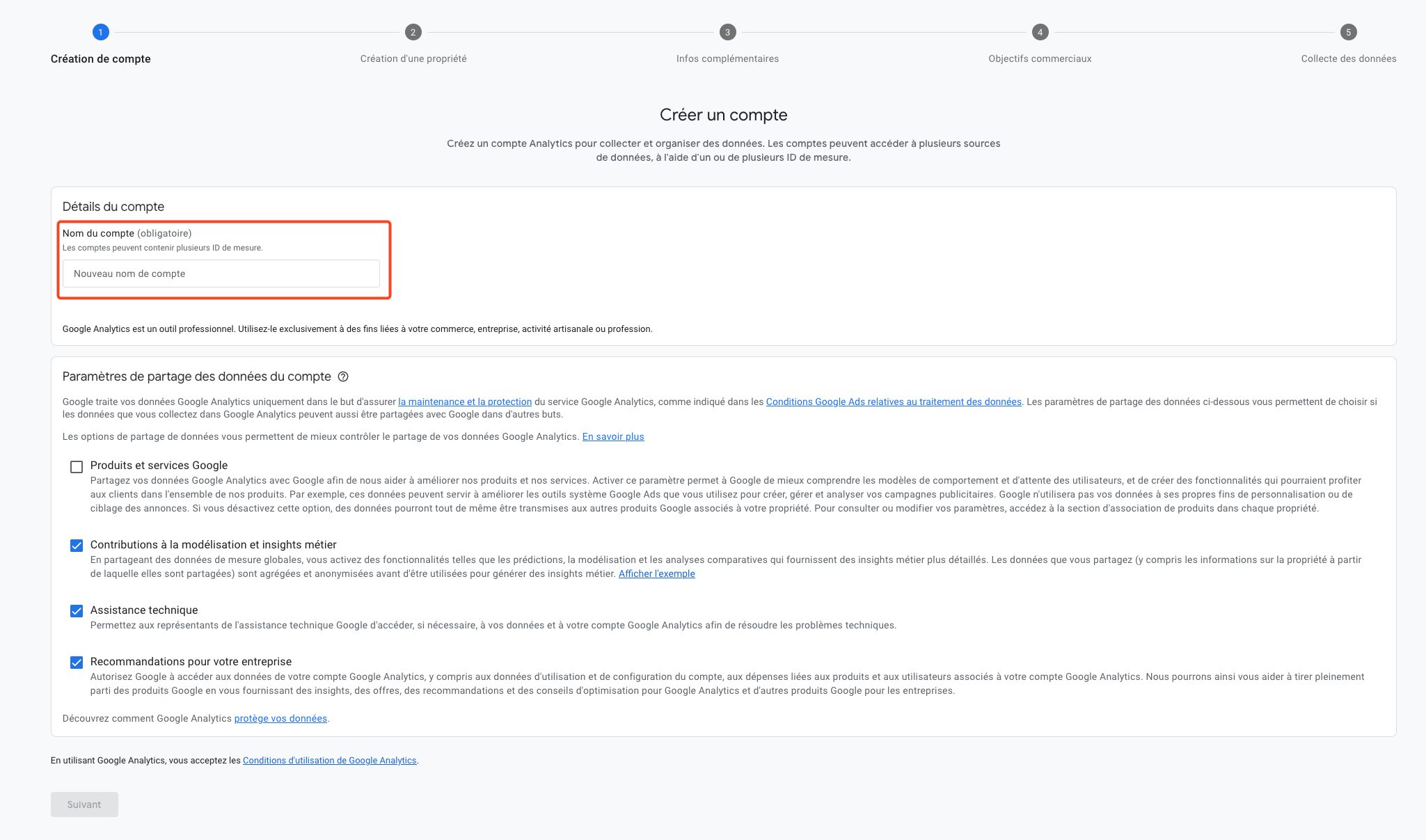The width and height of the screenshot is (1426, 840).
Task: Open Conditions d'utilisation de Google Analytics link
Action: click(329, 761)
